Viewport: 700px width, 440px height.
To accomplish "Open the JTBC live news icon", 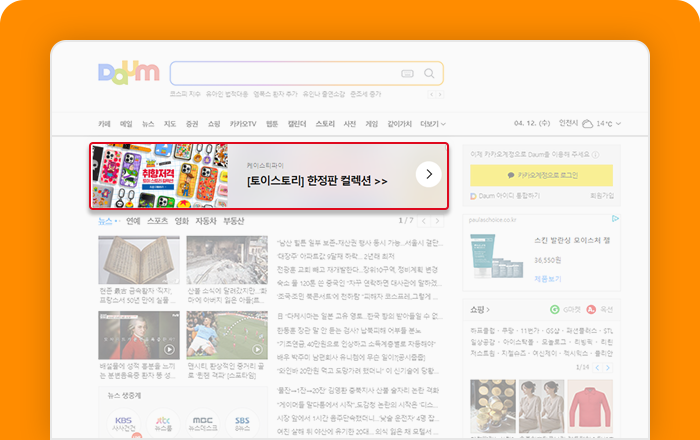I will (163, 424).
